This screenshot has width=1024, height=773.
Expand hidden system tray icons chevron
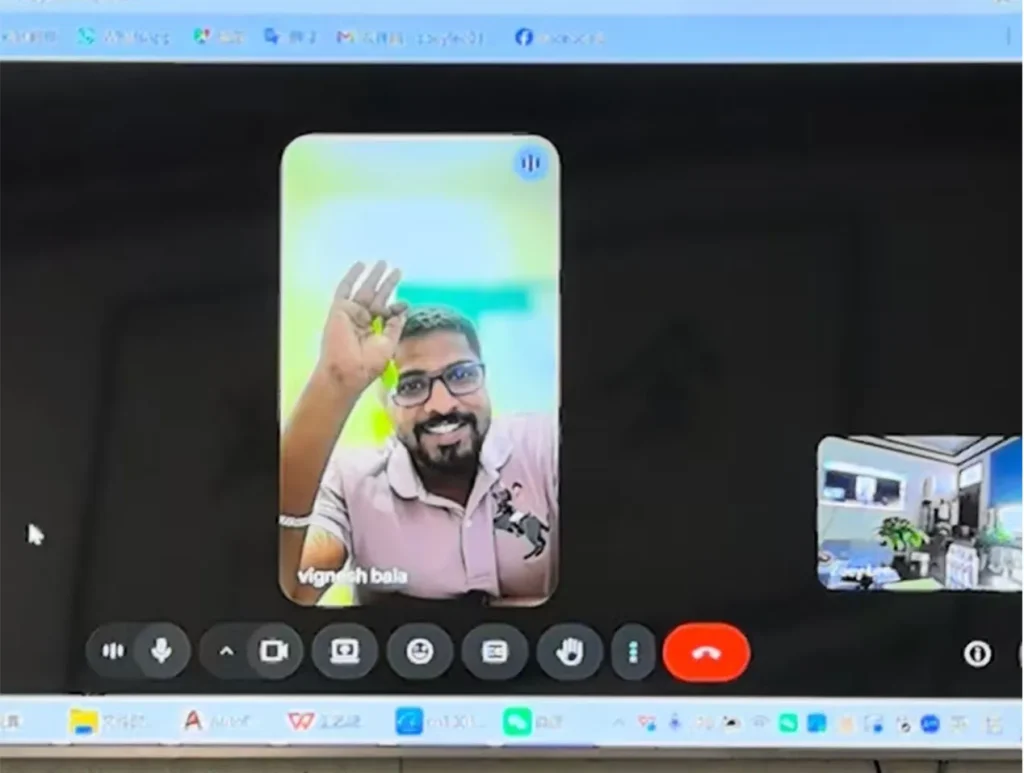(x=618, y=721)
